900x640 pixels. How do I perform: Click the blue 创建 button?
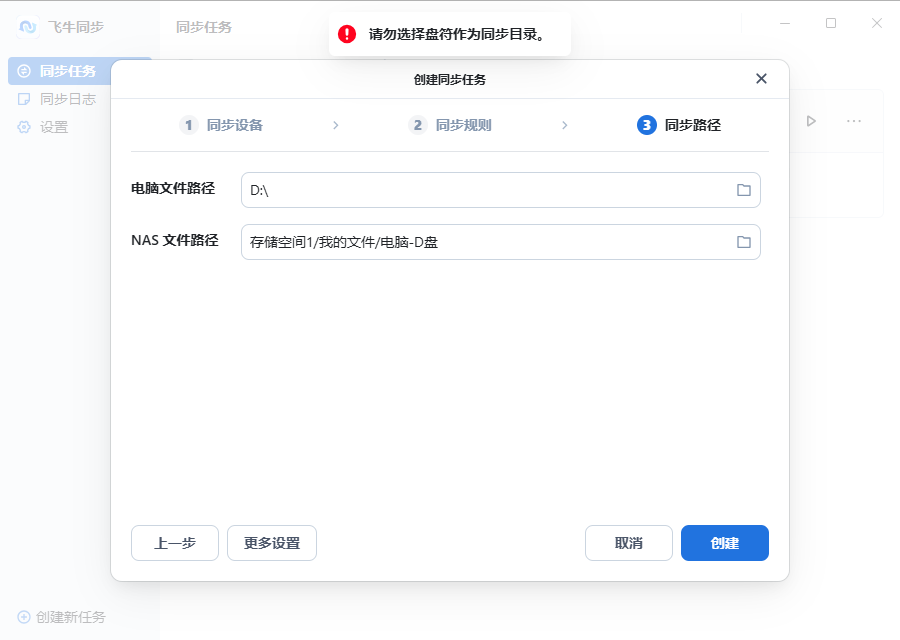pos(725,543)
